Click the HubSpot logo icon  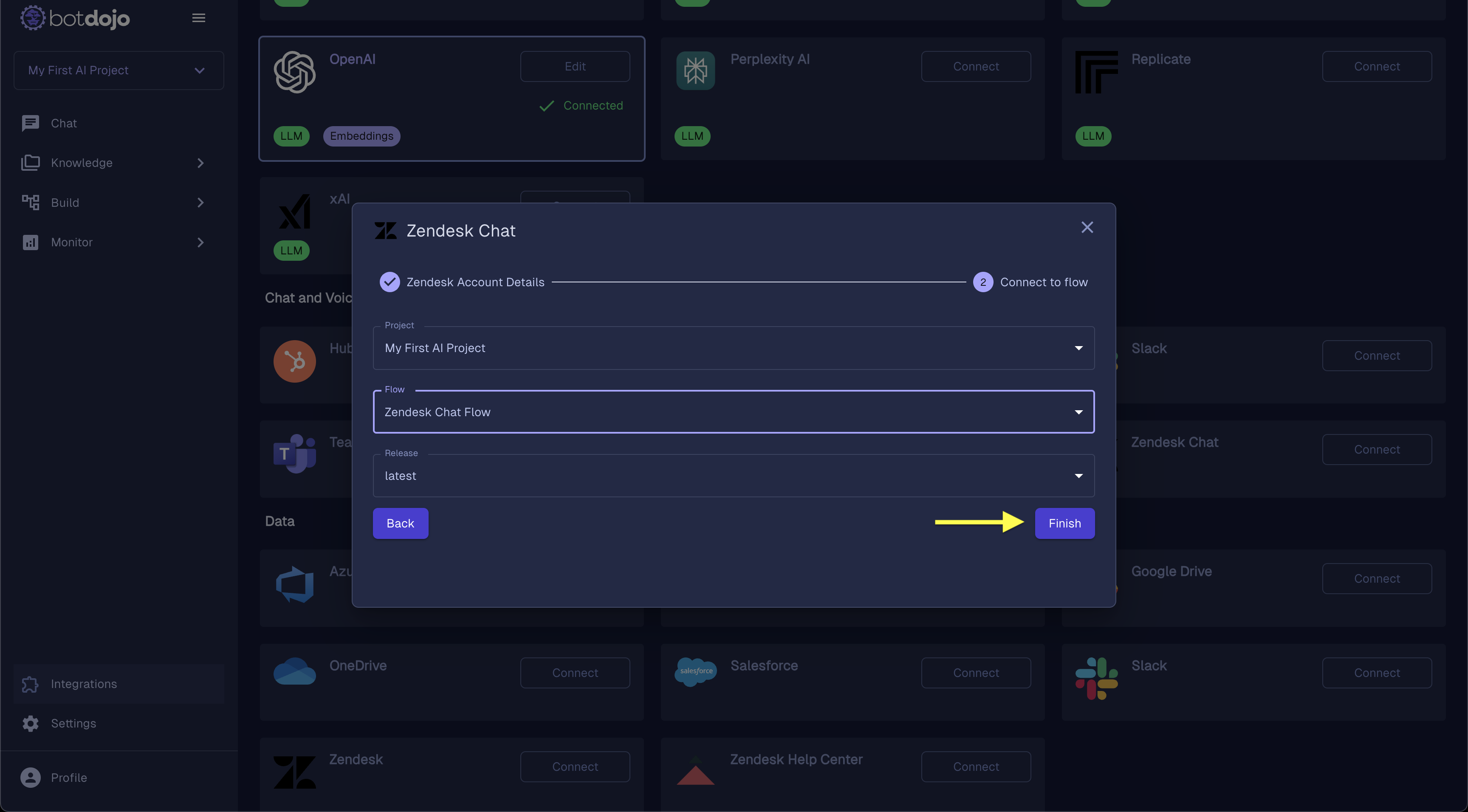coord(294,361)
